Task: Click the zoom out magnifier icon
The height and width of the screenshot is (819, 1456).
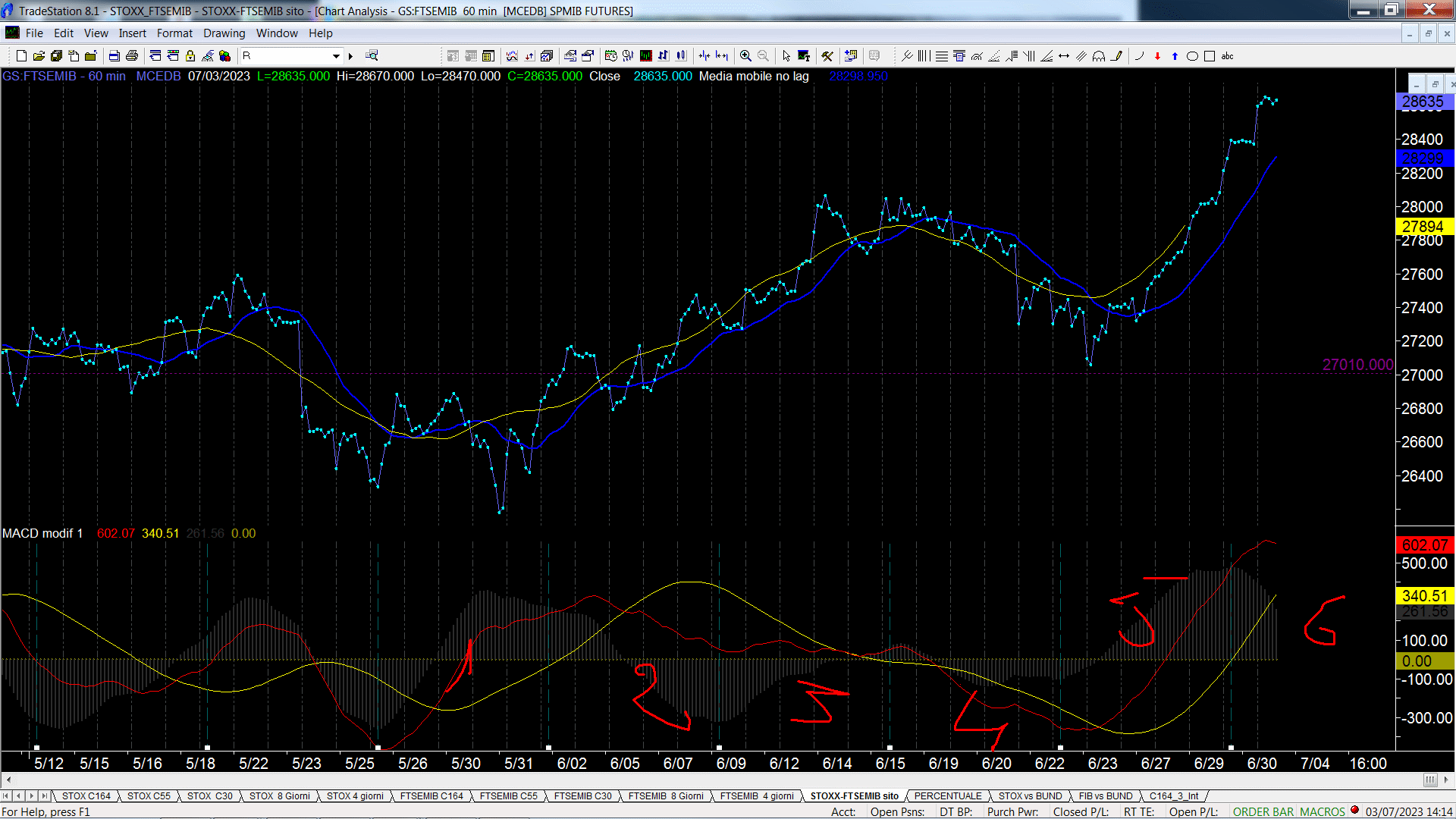Action: (763, 56)
